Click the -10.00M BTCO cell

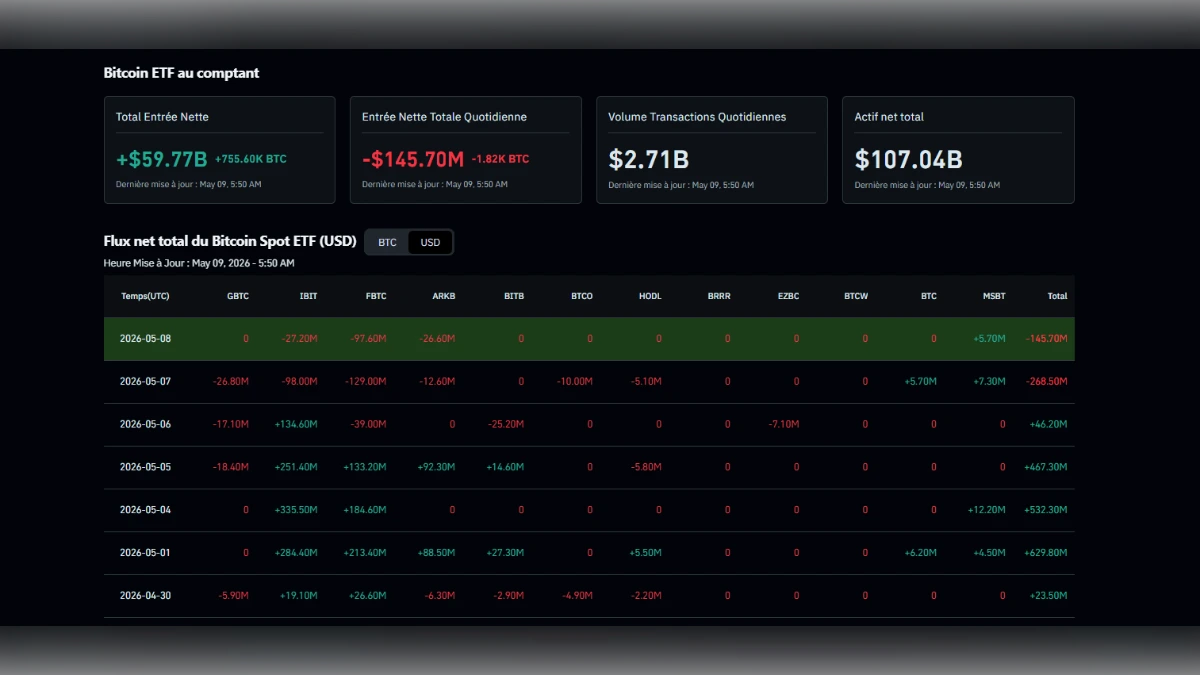[575, 382]
